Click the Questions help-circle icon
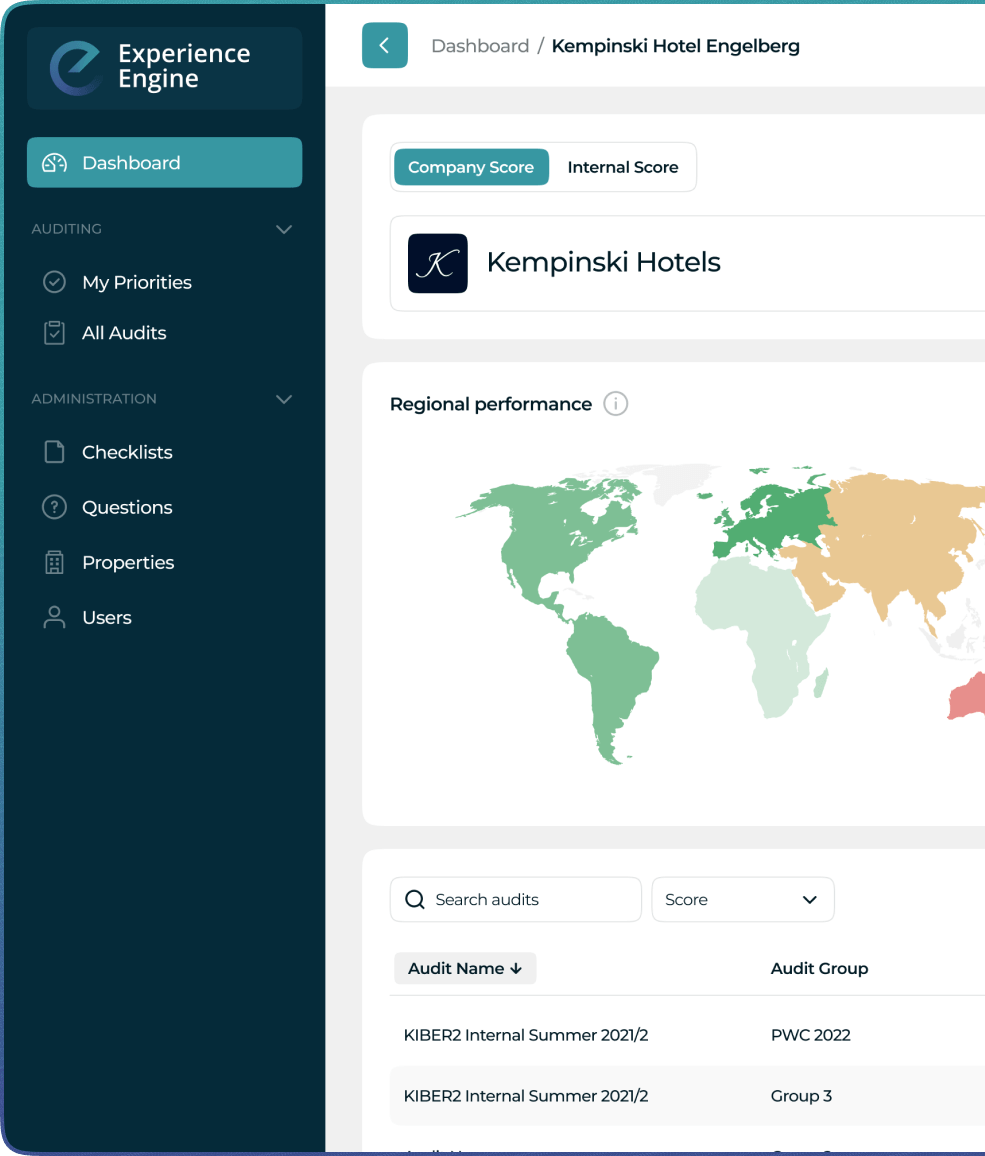 54,507
